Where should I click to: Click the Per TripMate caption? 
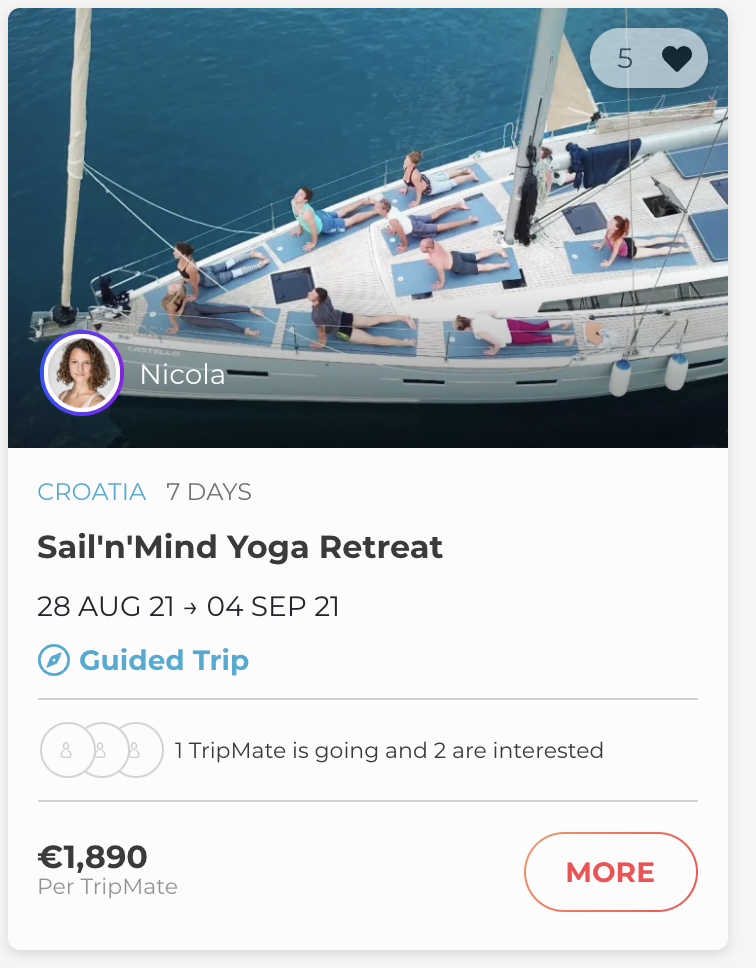pos(107,887)
